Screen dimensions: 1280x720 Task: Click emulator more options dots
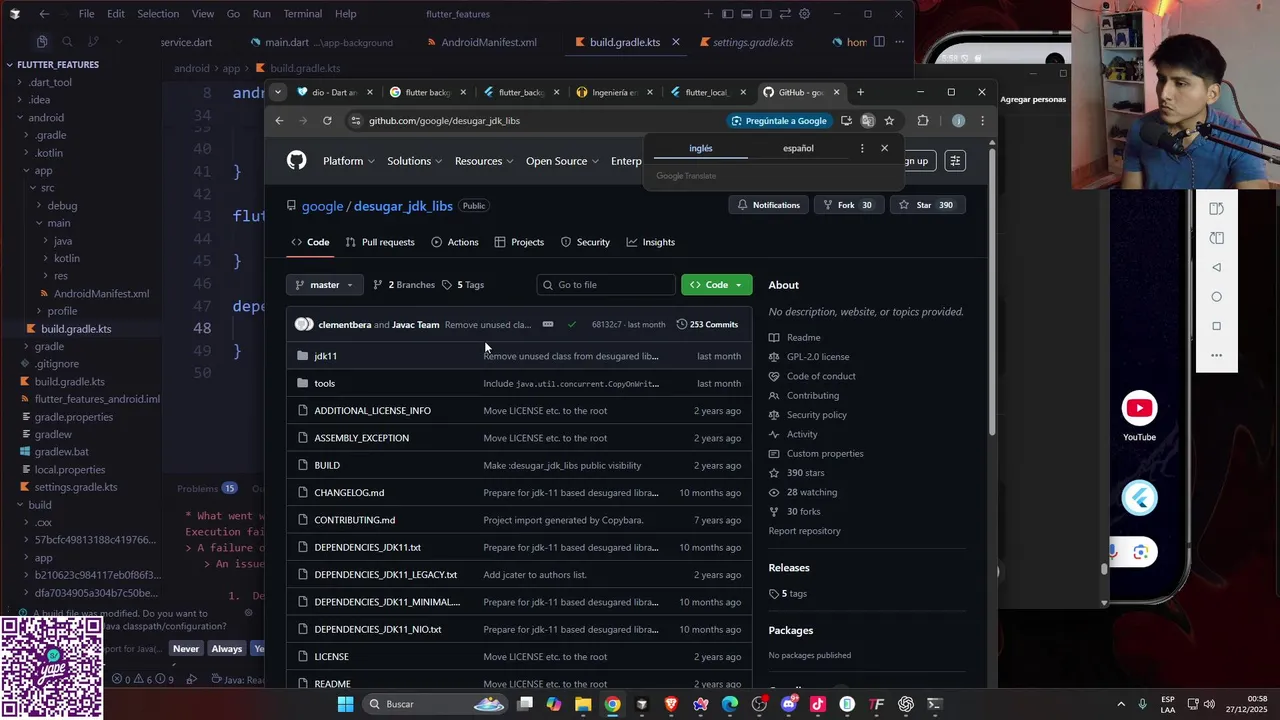1216,355
